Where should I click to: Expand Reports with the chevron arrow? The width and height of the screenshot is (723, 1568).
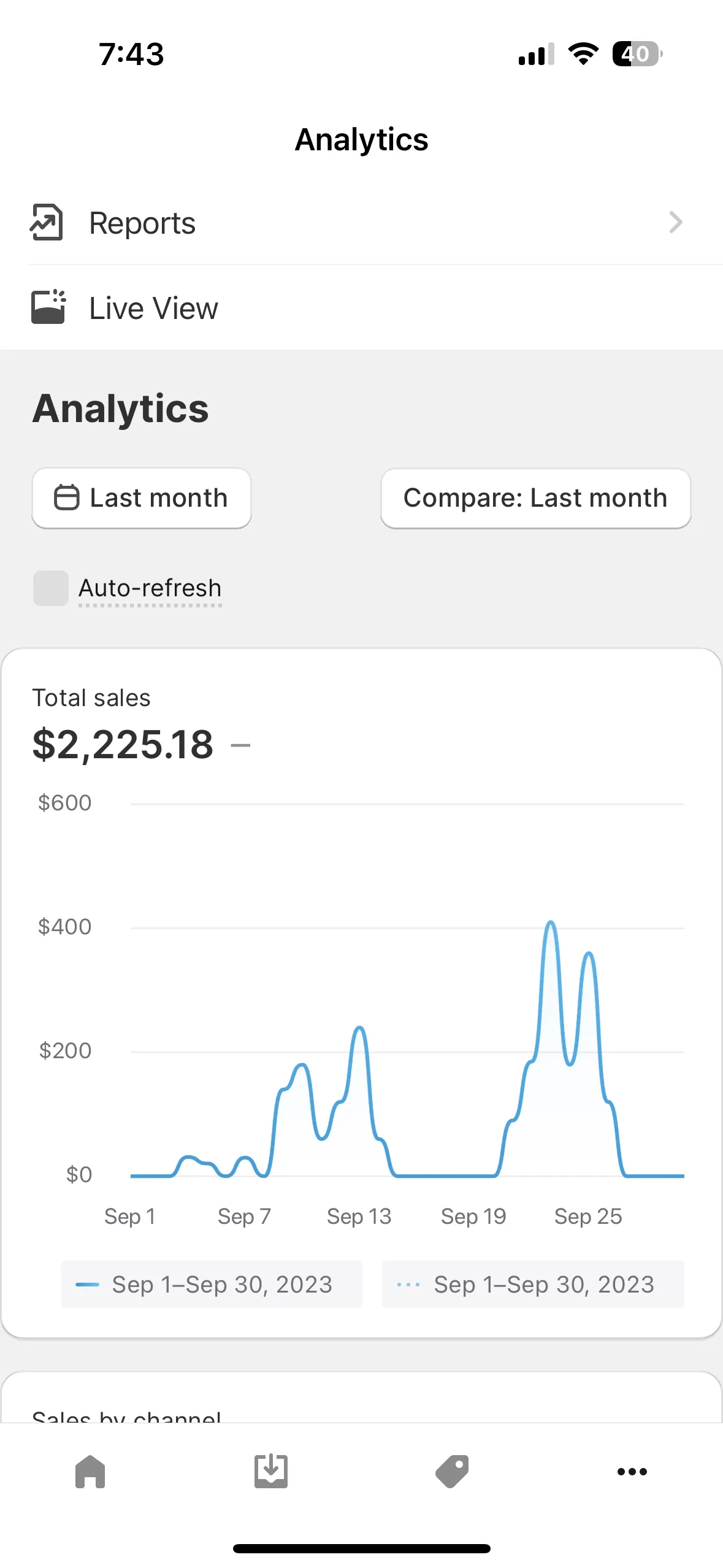675,222
